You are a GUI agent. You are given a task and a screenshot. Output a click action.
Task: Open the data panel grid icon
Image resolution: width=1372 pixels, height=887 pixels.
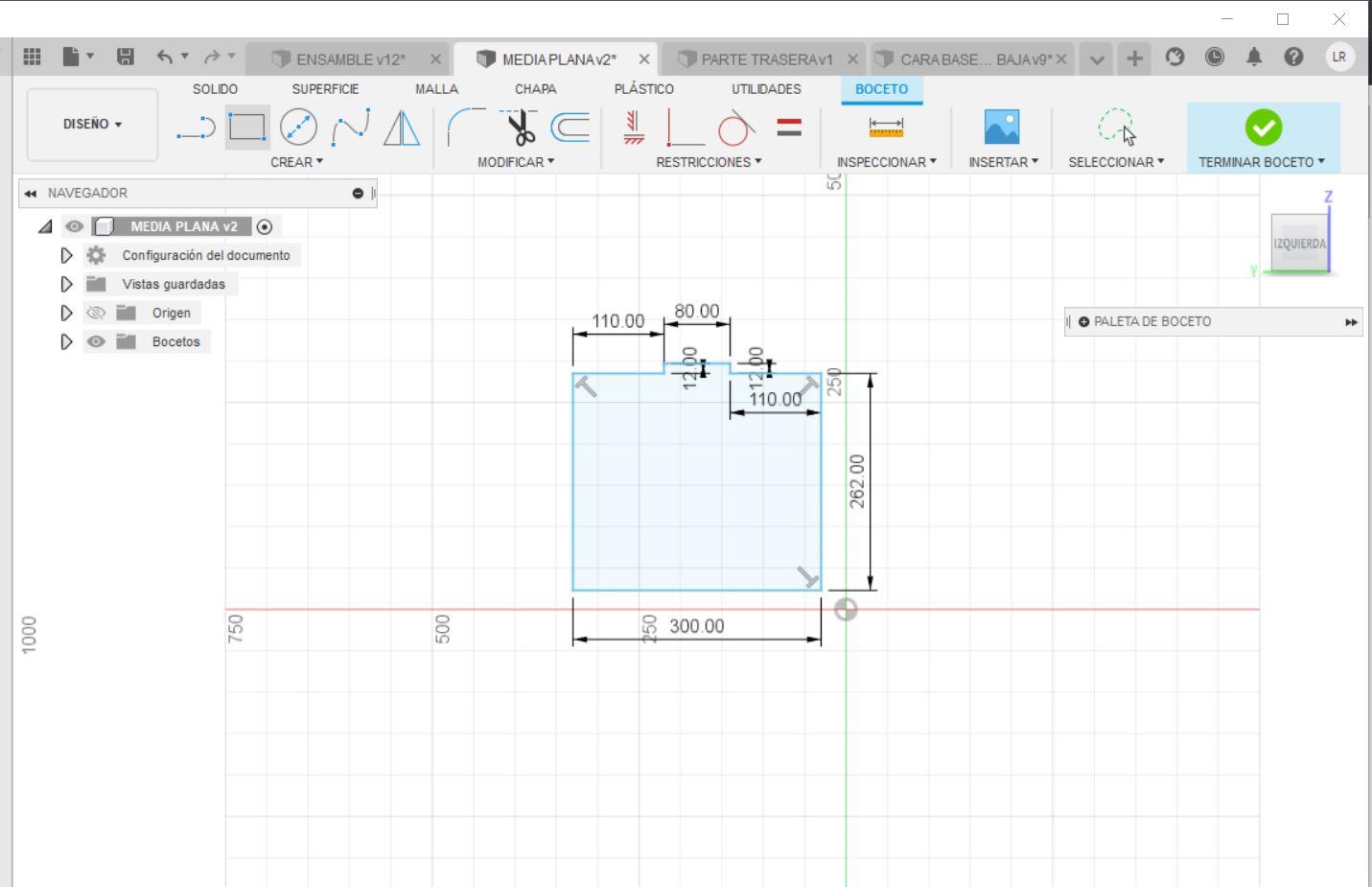pos(32,57)
